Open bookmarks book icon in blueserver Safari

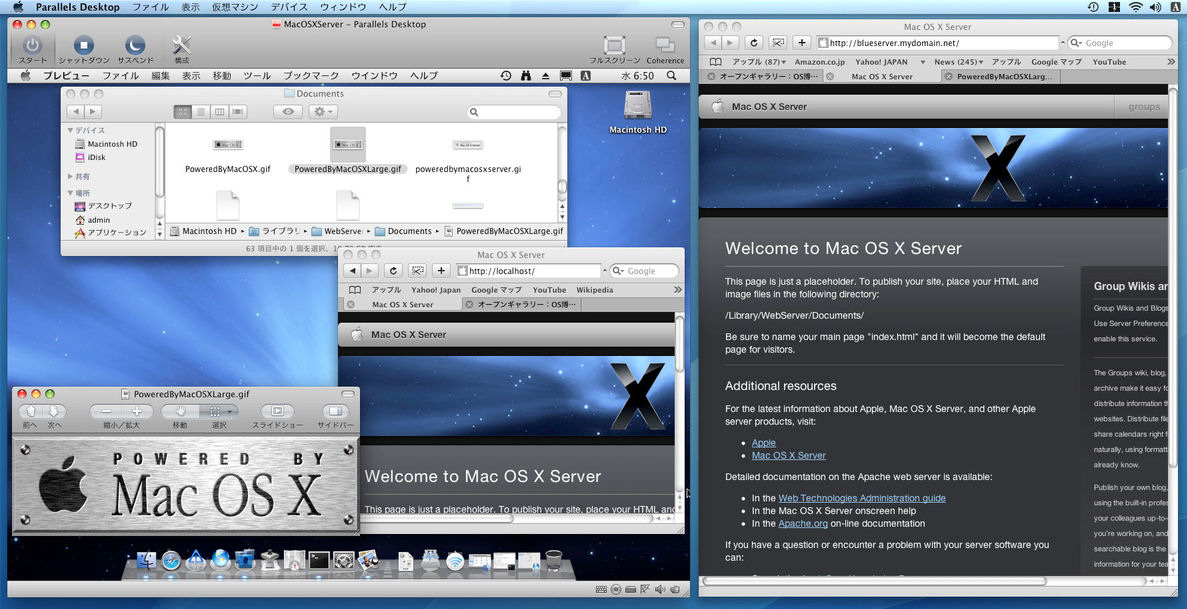pos(715,62)
